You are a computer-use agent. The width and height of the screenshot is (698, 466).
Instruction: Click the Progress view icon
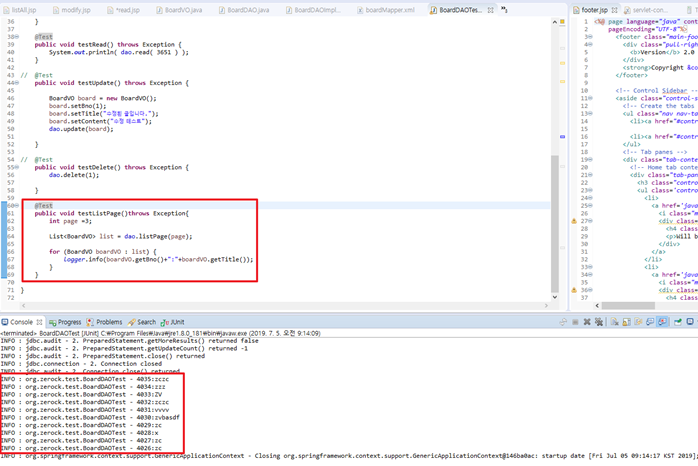pyautogui.click(x=53, y=322)
